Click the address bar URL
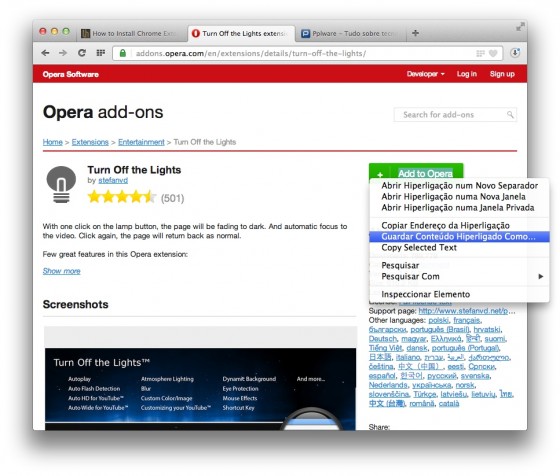This screenshot has height=476, width=560. click(251, 54)
